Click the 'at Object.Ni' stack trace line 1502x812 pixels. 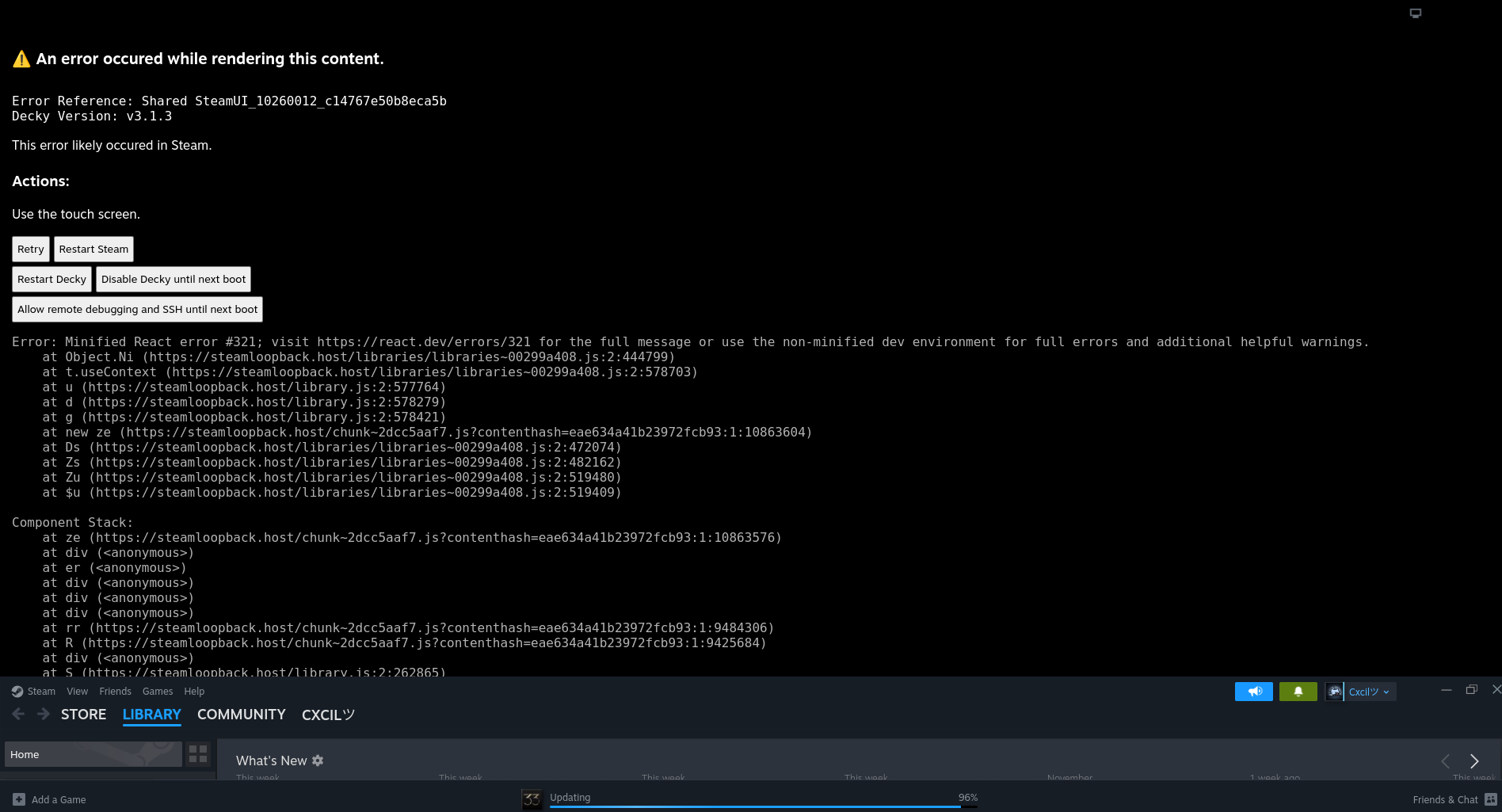(359, 356)
